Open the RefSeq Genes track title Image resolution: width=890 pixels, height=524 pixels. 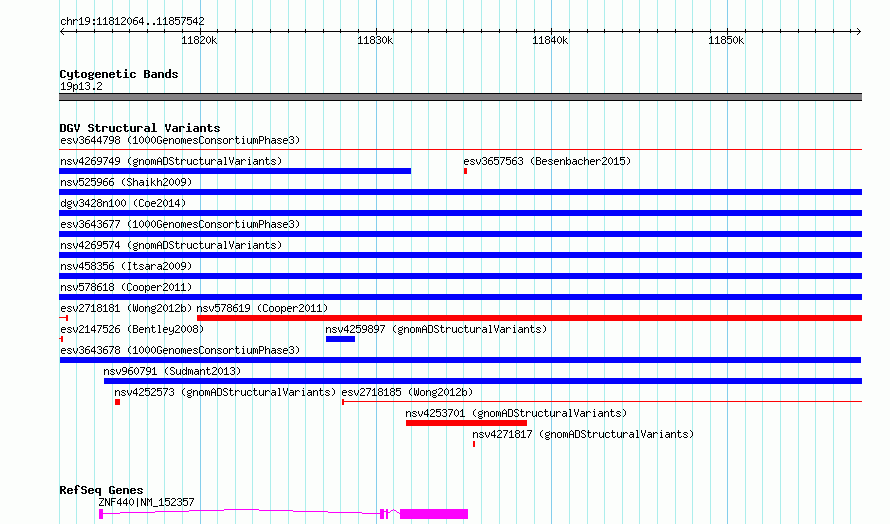click(x=101, y=491)
